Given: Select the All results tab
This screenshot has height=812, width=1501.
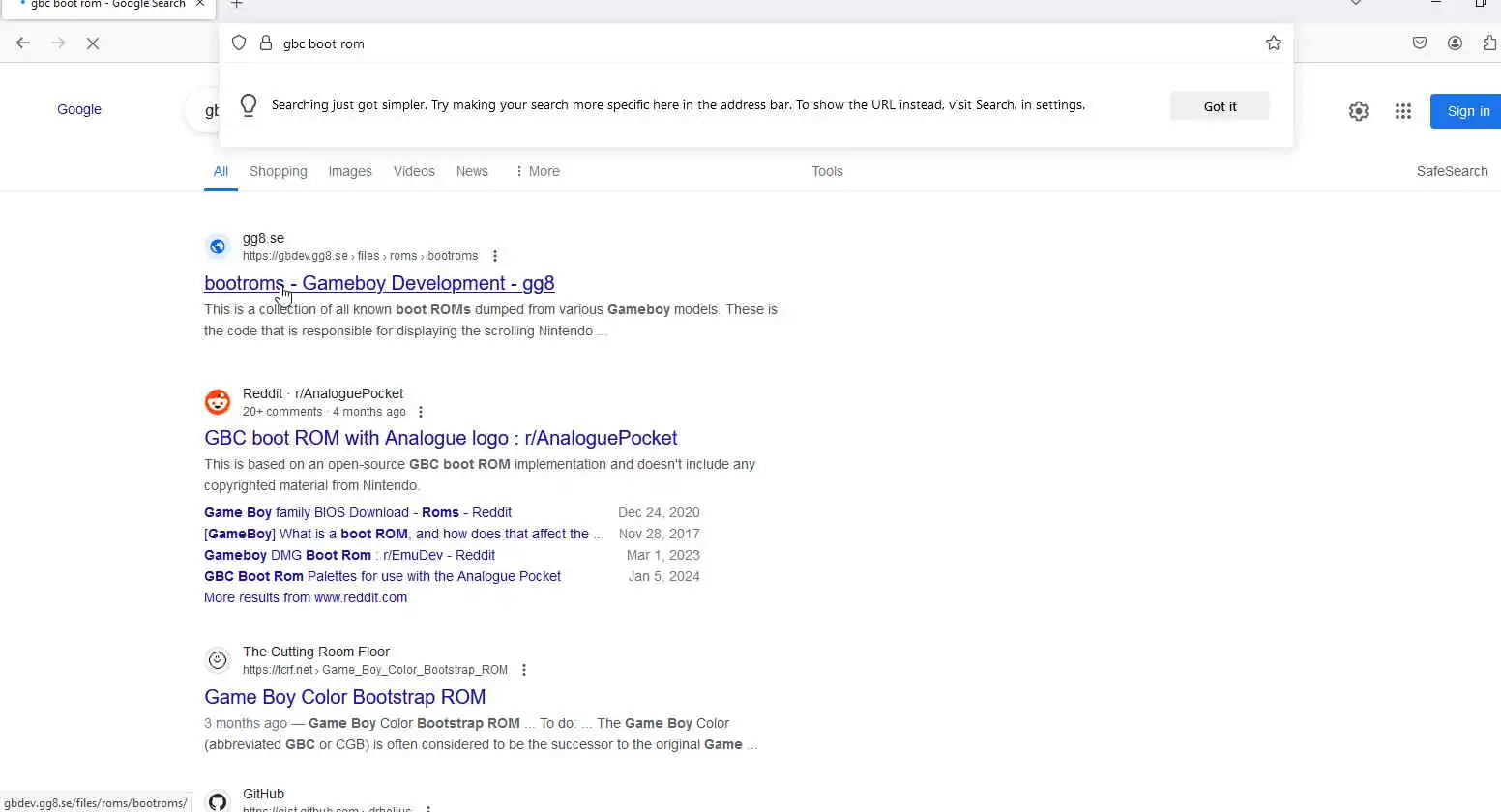Looking at the screenshot, I should (221, 171).
